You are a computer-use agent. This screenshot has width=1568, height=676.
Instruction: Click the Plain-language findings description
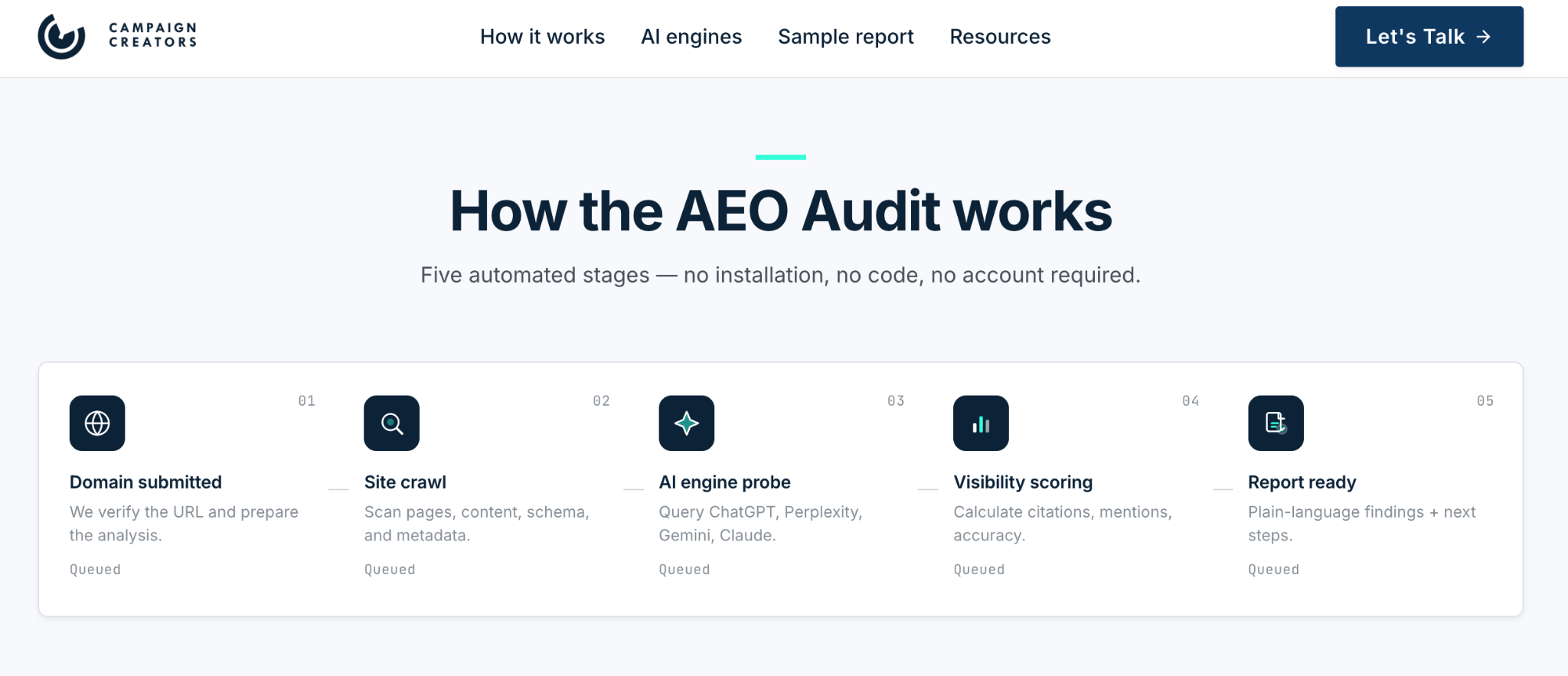coord(1361,524)
